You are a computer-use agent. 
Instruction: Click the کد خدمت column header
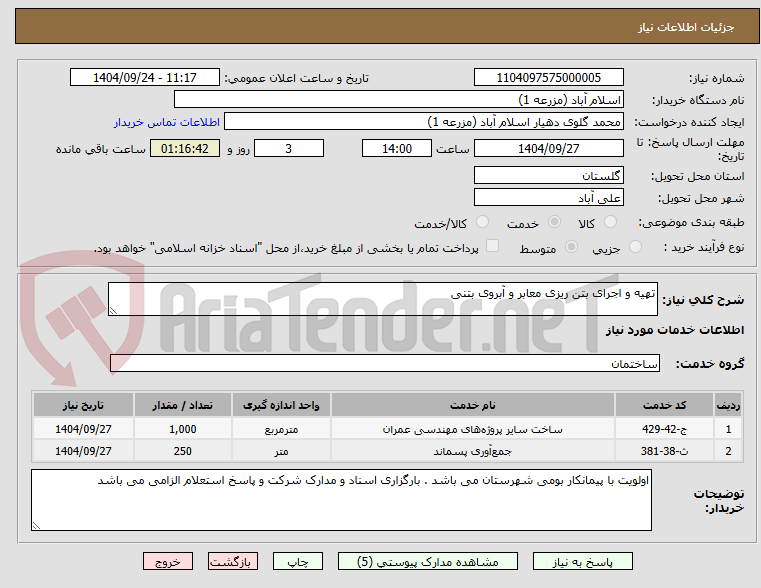point(664,405)
